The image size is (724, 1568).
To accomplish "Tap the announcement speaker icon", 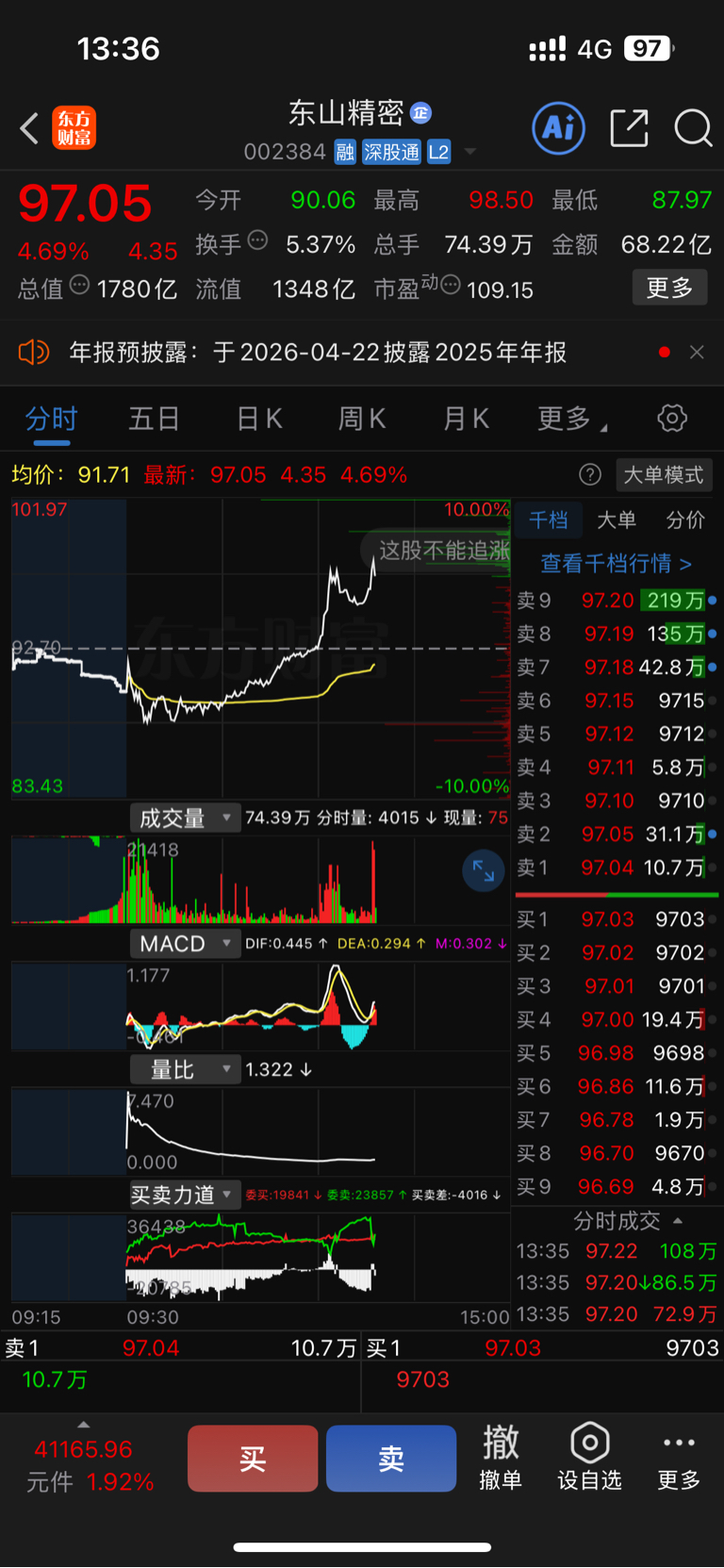I will click(x=33, y=353).
